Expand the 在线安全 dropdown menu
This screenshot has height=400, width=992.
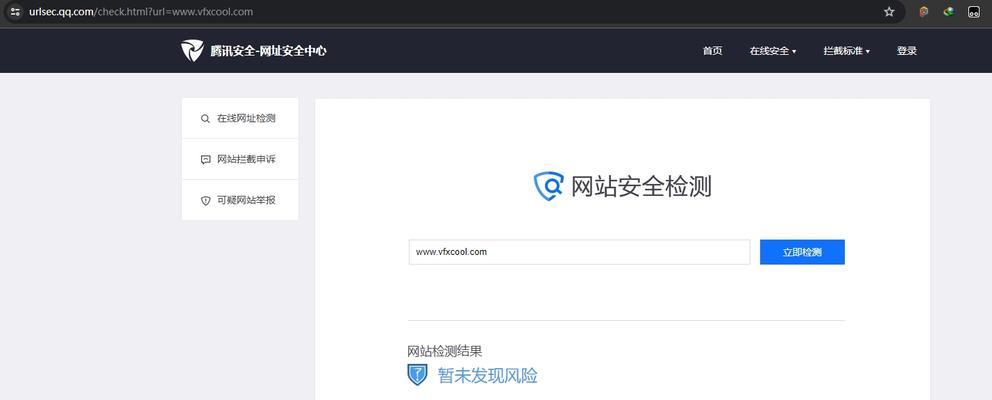tap(772, 51)
